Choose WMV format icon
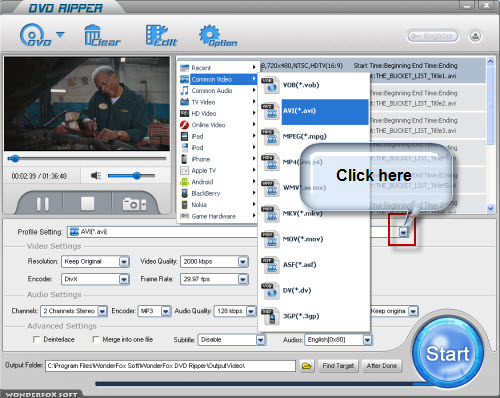500x398 pixels. (x=270, y=188)
